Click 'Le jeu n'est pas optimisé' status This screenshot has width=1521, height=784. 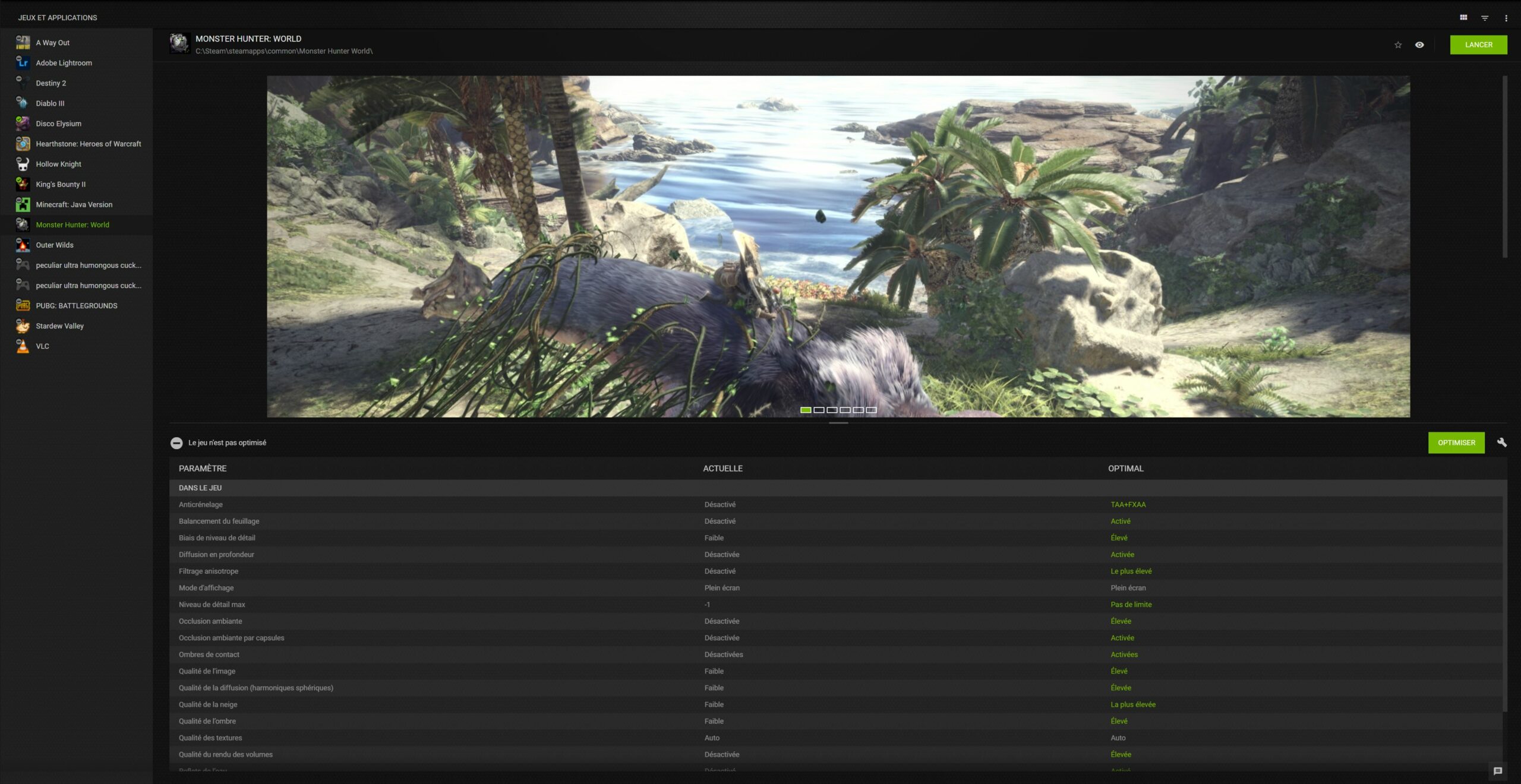tap(227, 442)
